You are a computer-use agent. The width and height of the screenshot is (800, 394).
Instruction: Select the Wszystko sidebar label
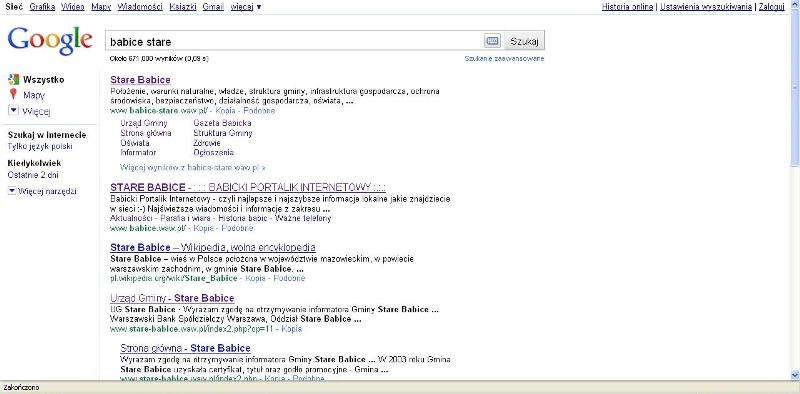click(x=43, y=80)
